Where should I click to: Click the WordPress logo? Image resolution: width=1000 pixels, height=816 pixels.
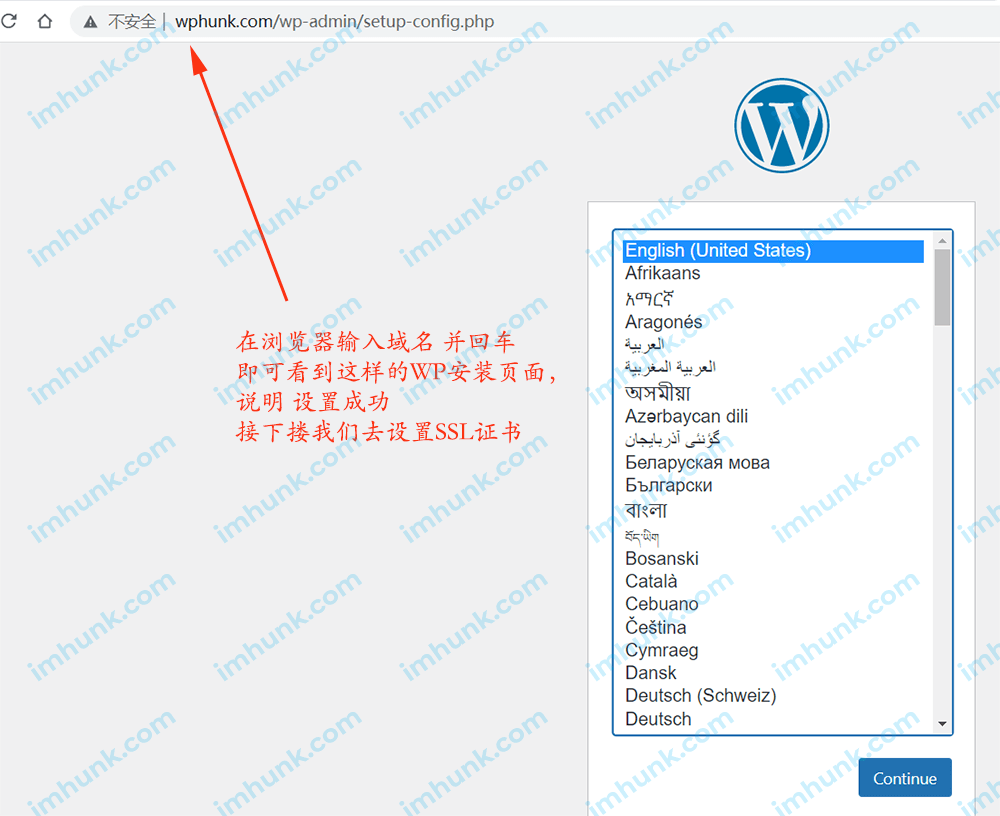click(x=781, y=126)
